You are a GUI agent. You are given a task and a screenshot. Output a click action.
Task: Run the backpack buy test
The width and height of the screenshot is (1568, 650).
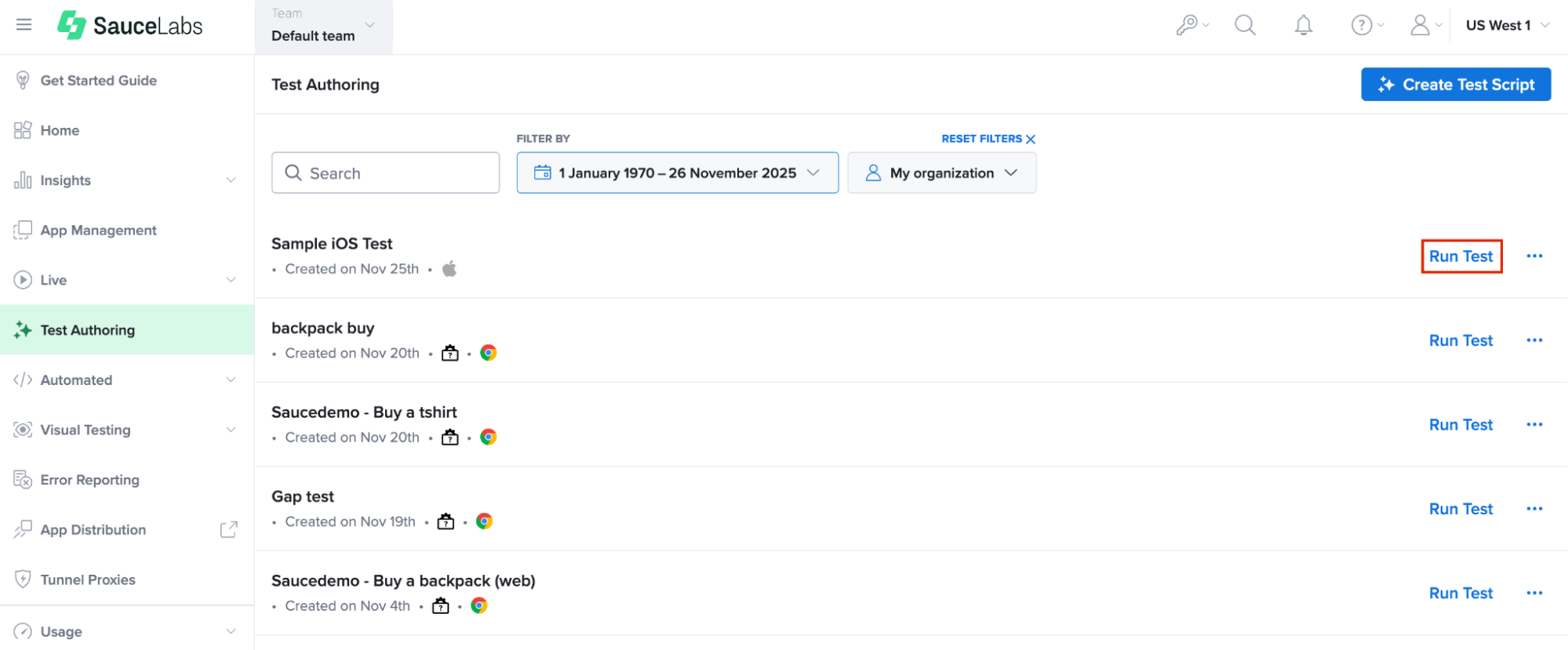1460,341
